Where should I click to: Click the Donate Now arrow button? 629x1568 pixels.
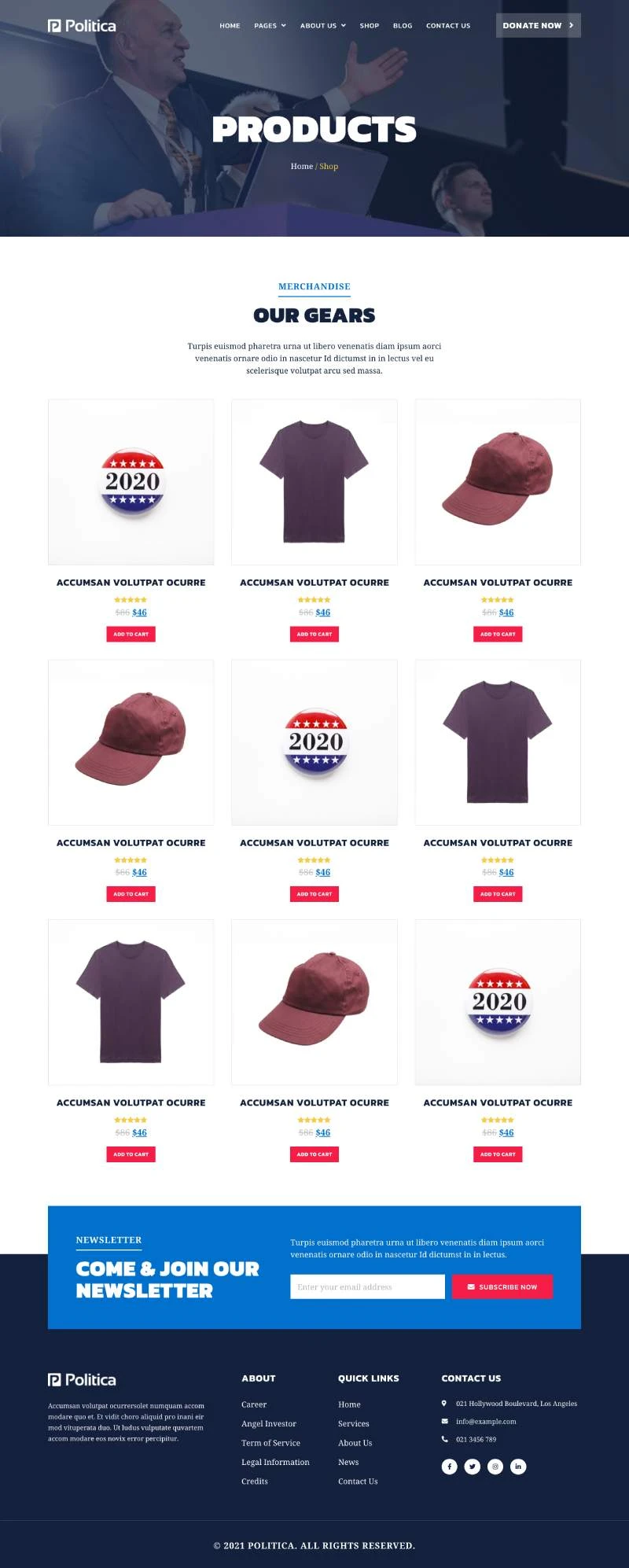[539, 25]
